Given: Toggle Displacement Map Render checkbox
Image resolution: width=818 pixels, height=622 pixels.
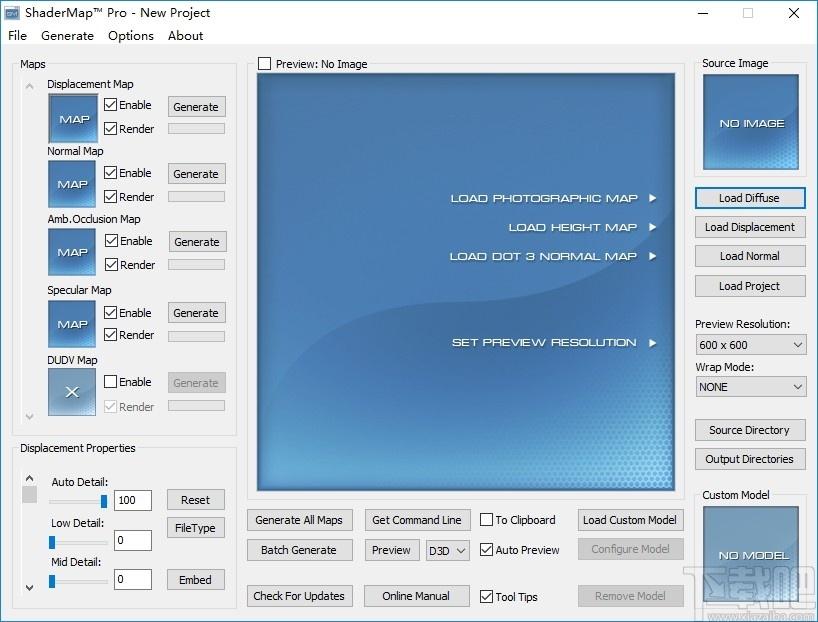Looking at the screenshot, I should [110, 128].
